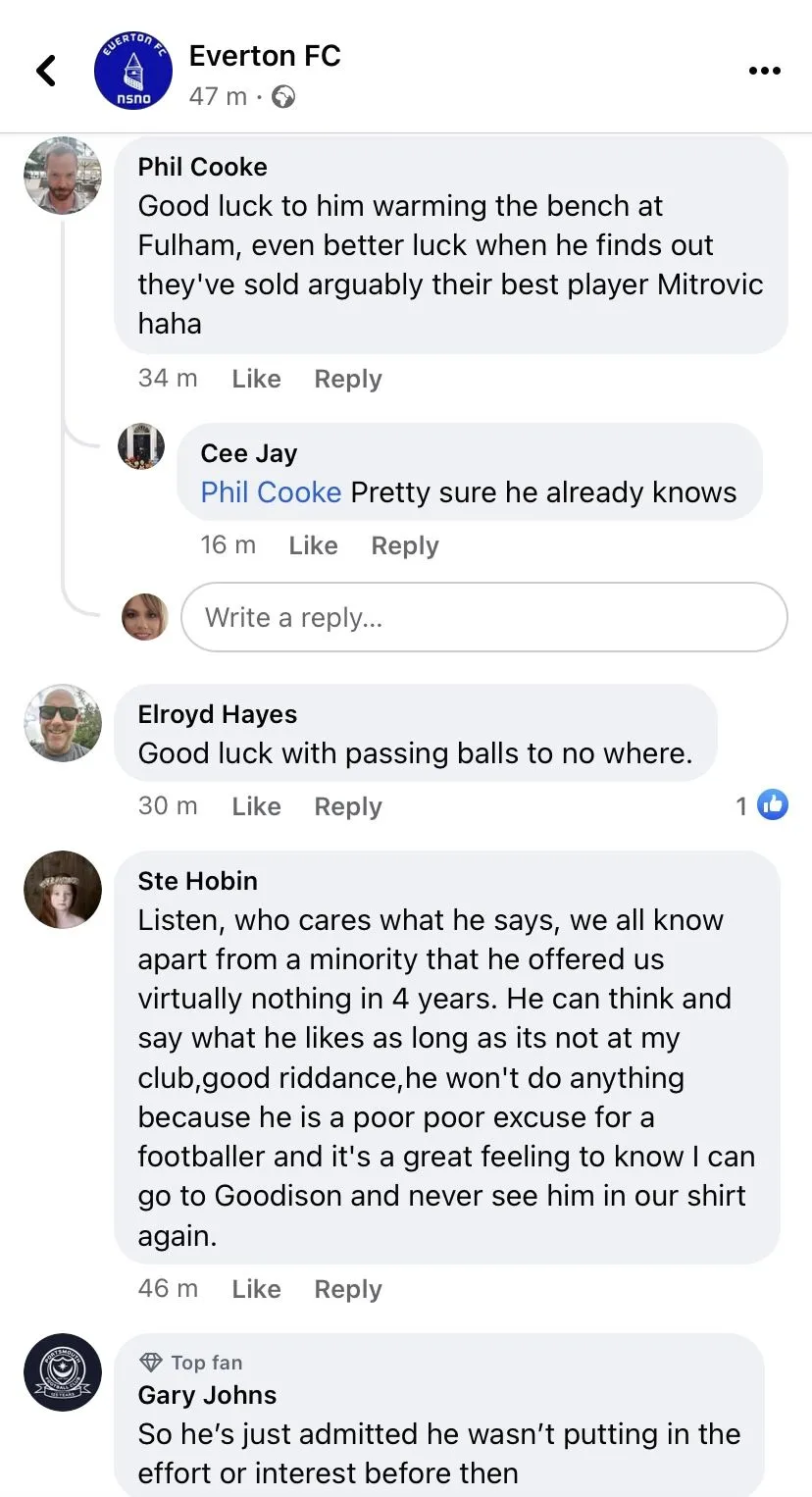Tap the blue thumbs-up reaction icon
Screen dimensions: 812x1497
(x=773, y=806)
